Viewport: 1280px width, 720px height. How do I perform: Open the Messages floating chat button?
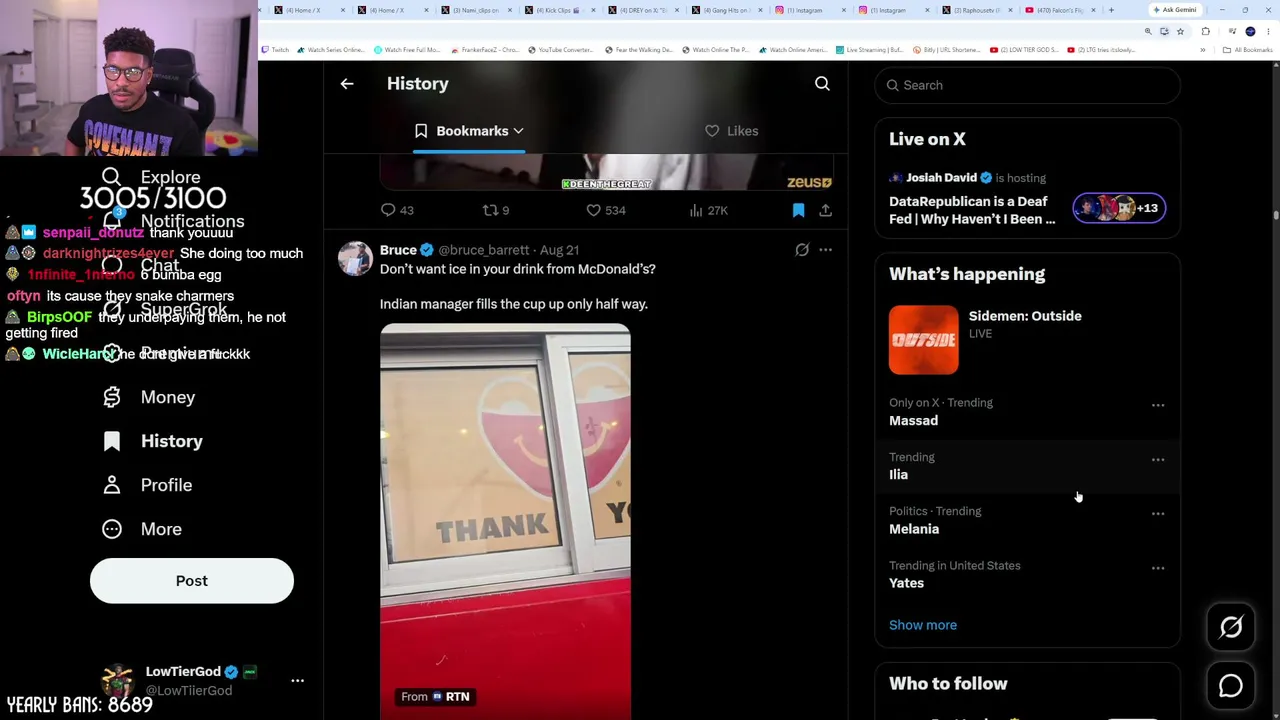pos(1231,686)
